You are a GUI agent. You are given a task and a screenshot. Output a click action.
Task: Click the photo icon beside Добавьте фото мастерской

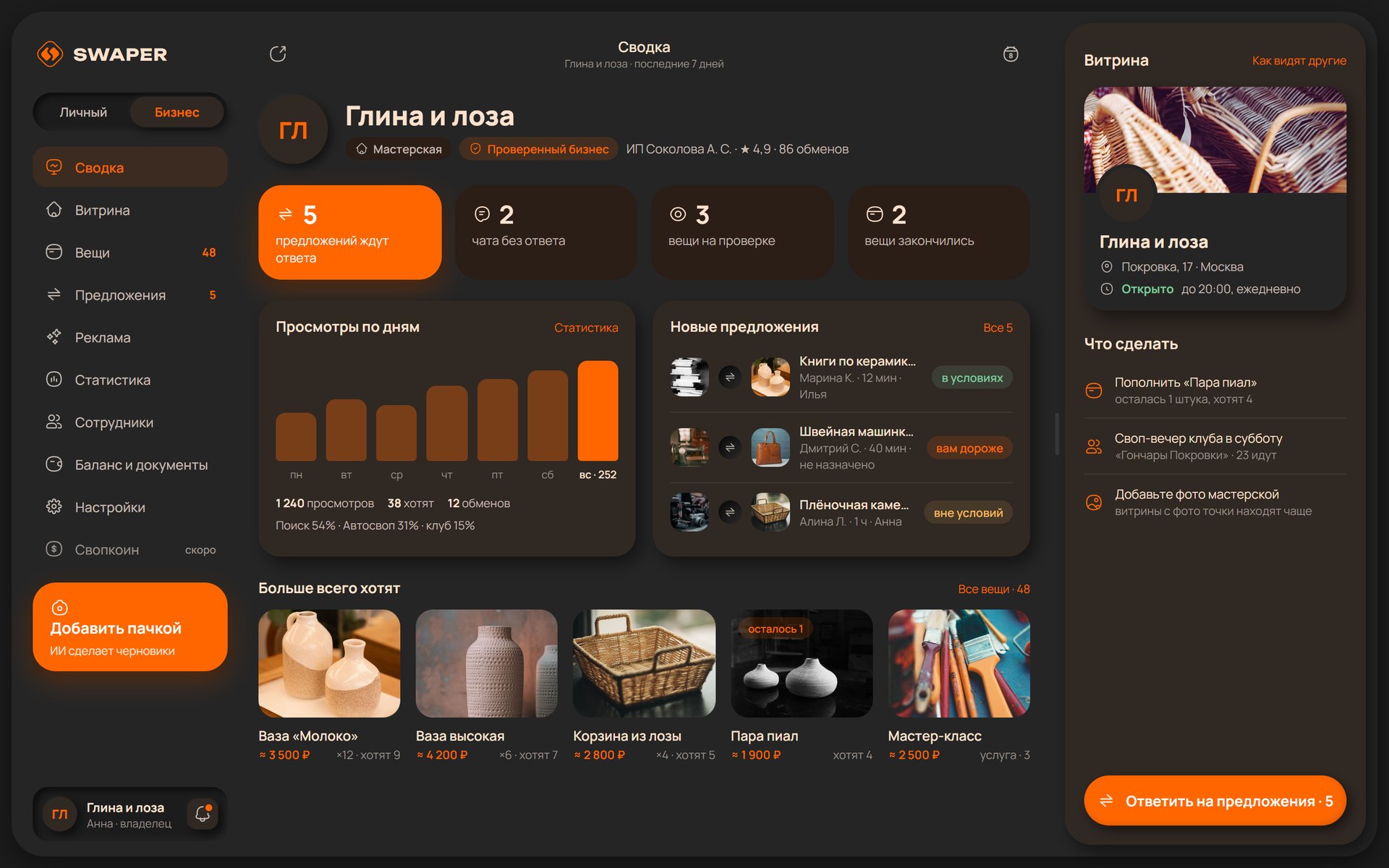(1094, 502)
